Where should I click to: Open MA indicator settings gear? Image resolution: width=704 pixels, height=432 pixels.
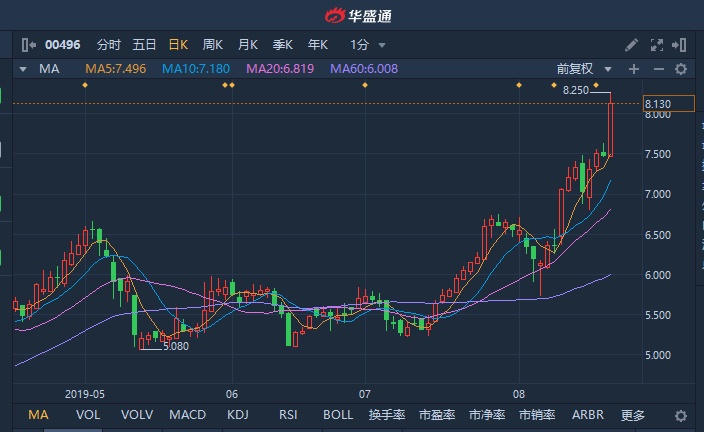(x=681, y=69)
